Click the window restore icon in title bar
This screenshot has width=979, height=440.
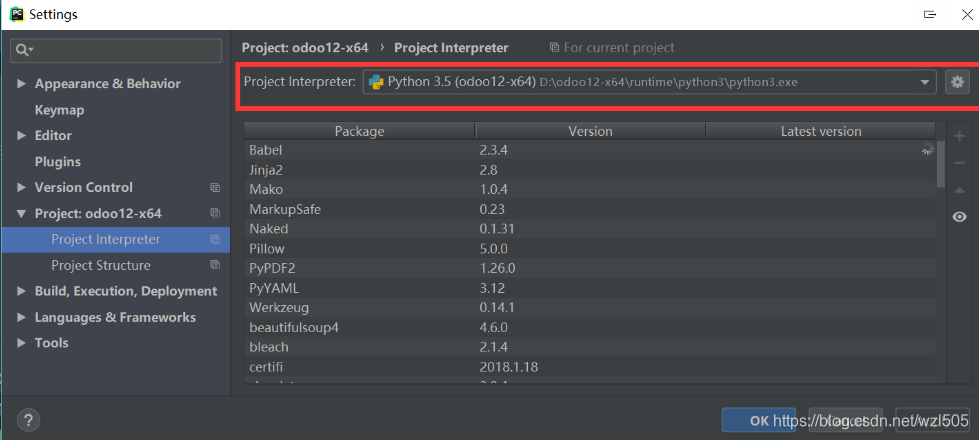coord(930,14)
